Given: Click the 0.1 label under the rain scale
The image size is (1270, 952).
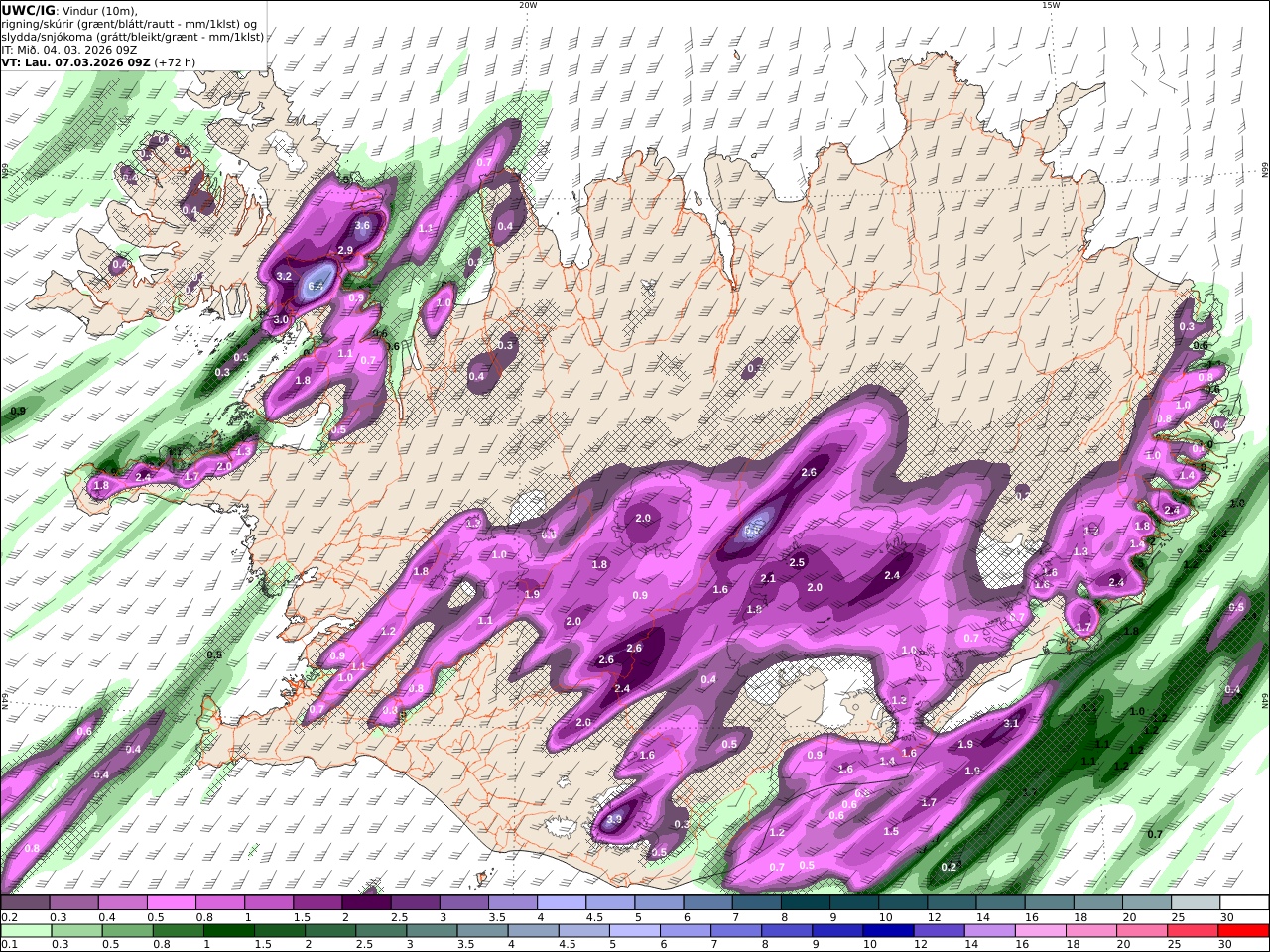Looking at the screenshot, I should tap(8, 945).
